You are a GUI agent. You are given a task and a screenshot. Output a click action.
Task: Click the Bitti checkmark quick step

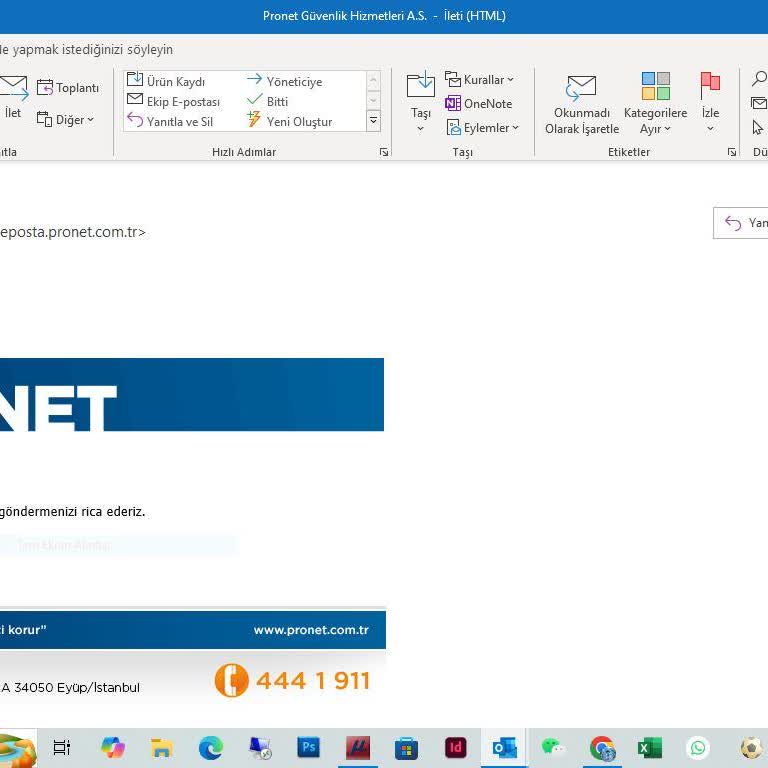pyautogui.click(x=267, y=101)
